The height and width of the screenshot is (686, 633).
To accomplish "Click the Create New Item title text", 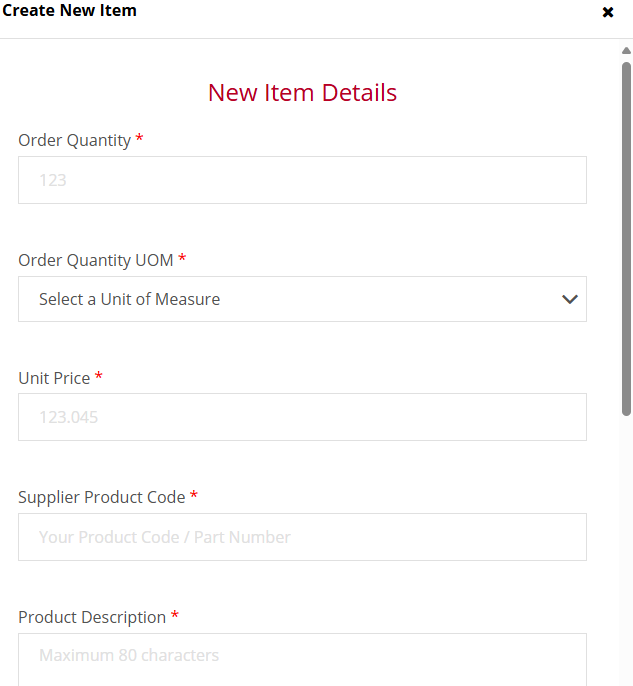I will coord(69,10).
